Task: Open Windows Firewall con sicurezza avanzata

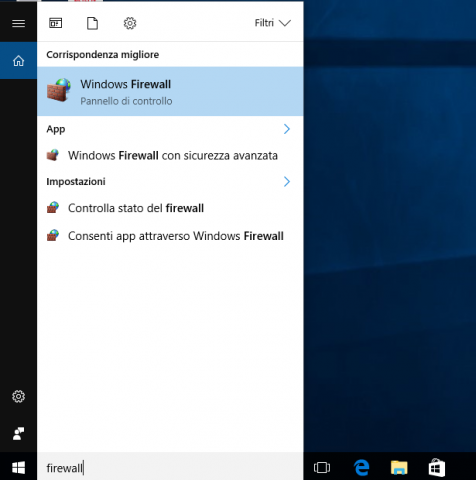Action: [170, 155]
